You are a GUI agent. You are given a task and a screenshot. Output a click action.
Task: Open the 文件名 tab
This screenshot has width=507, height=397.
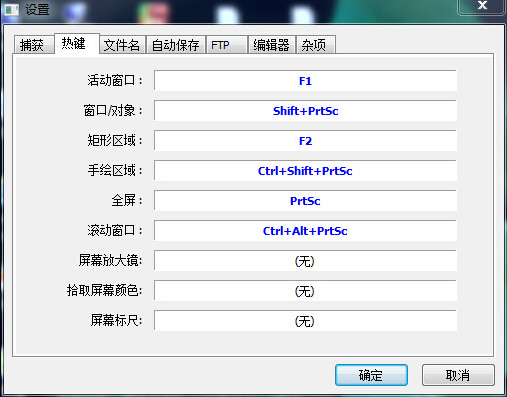click(x=122, y=45)
